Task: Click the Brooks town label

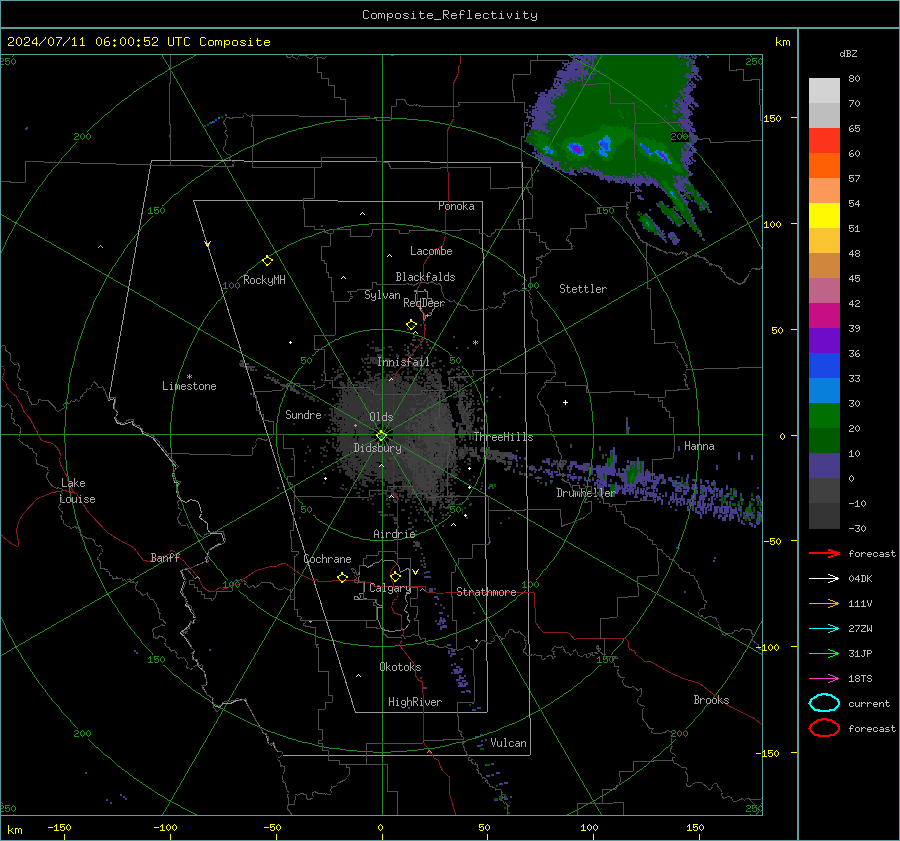Action: (711, 700)
